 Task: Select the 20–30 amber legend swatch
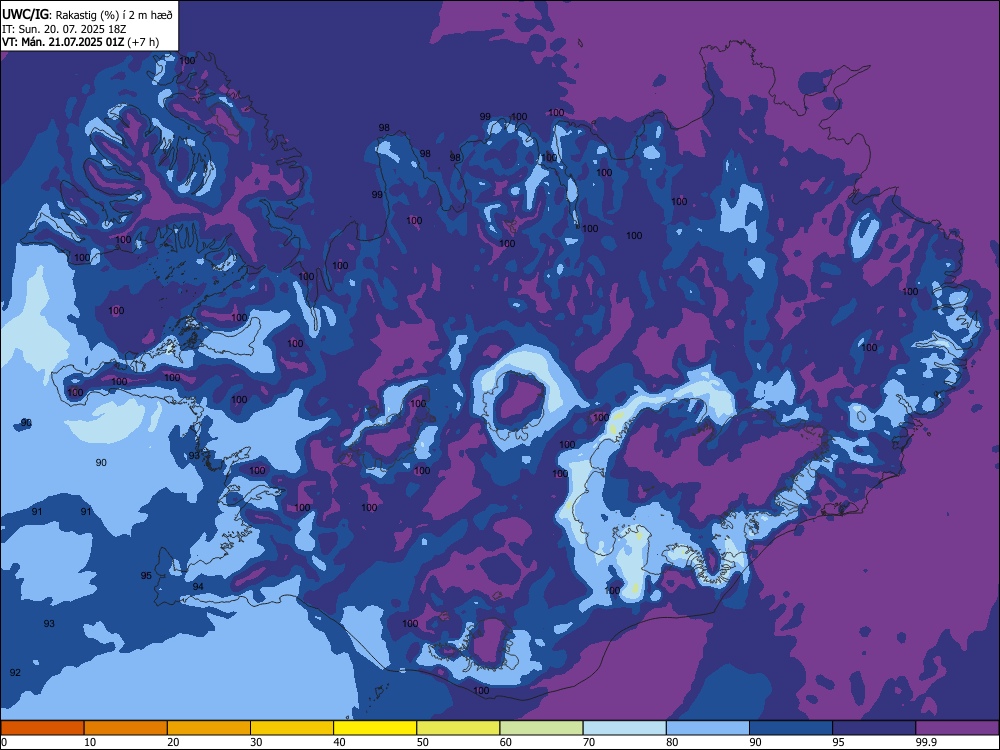tap(209, 728)
